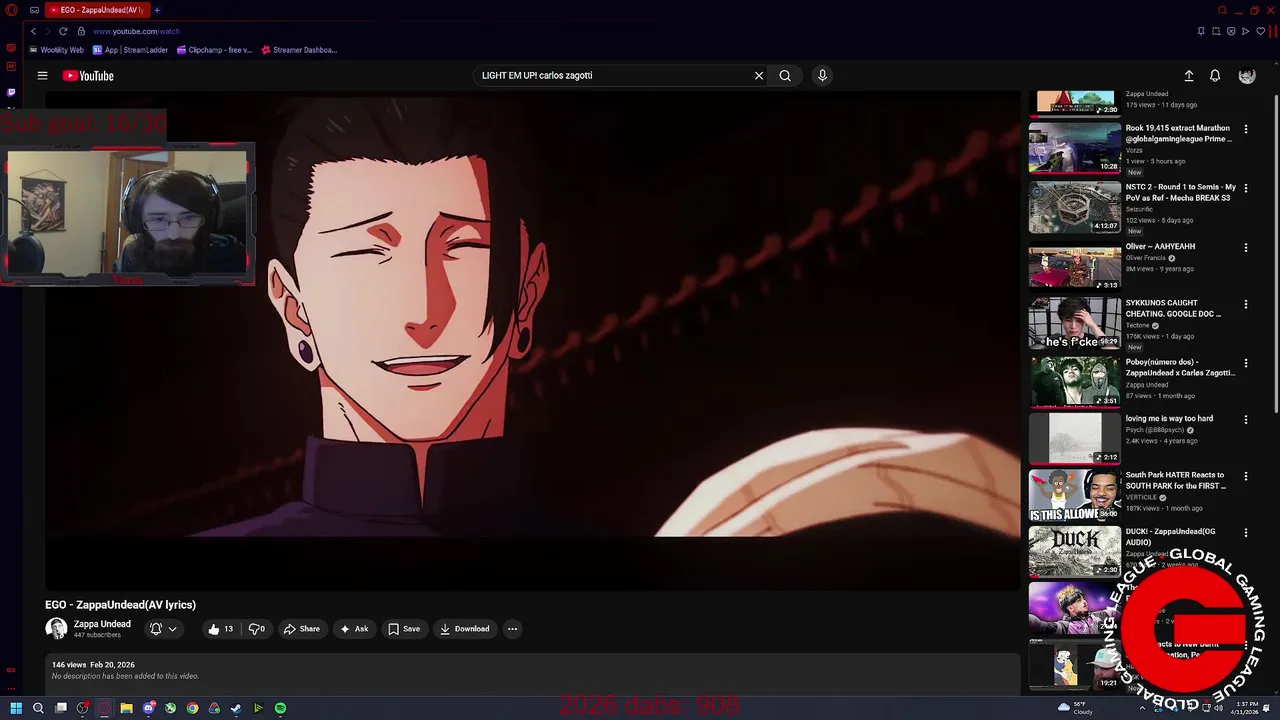Image resolution: width=1280 pixels, height=720 pixels.
Task: Open the App StreamLadder bookmark
Action: (x=130, y=50)
